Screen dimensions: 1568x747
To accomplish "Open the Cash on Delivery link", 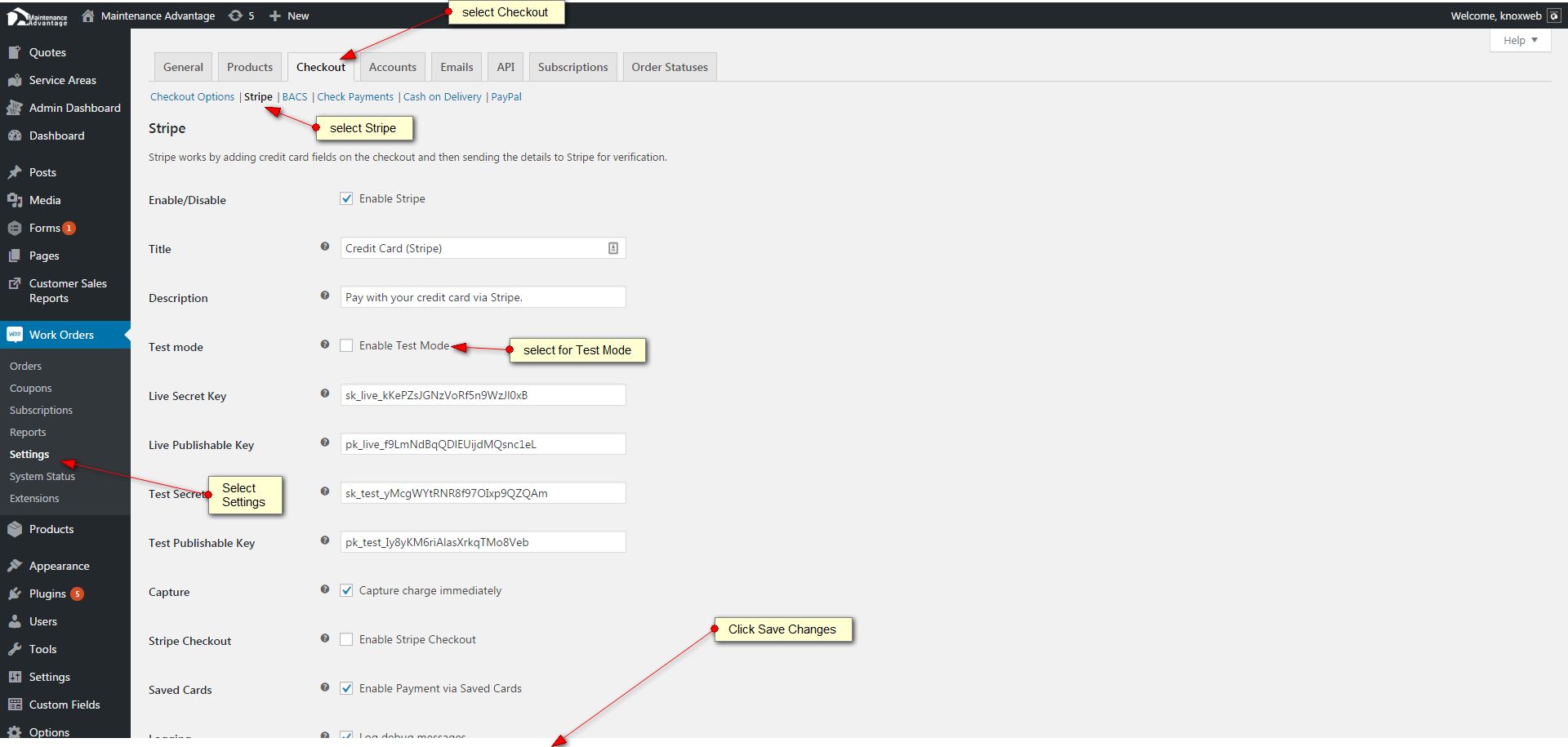I will click(443, 96).
